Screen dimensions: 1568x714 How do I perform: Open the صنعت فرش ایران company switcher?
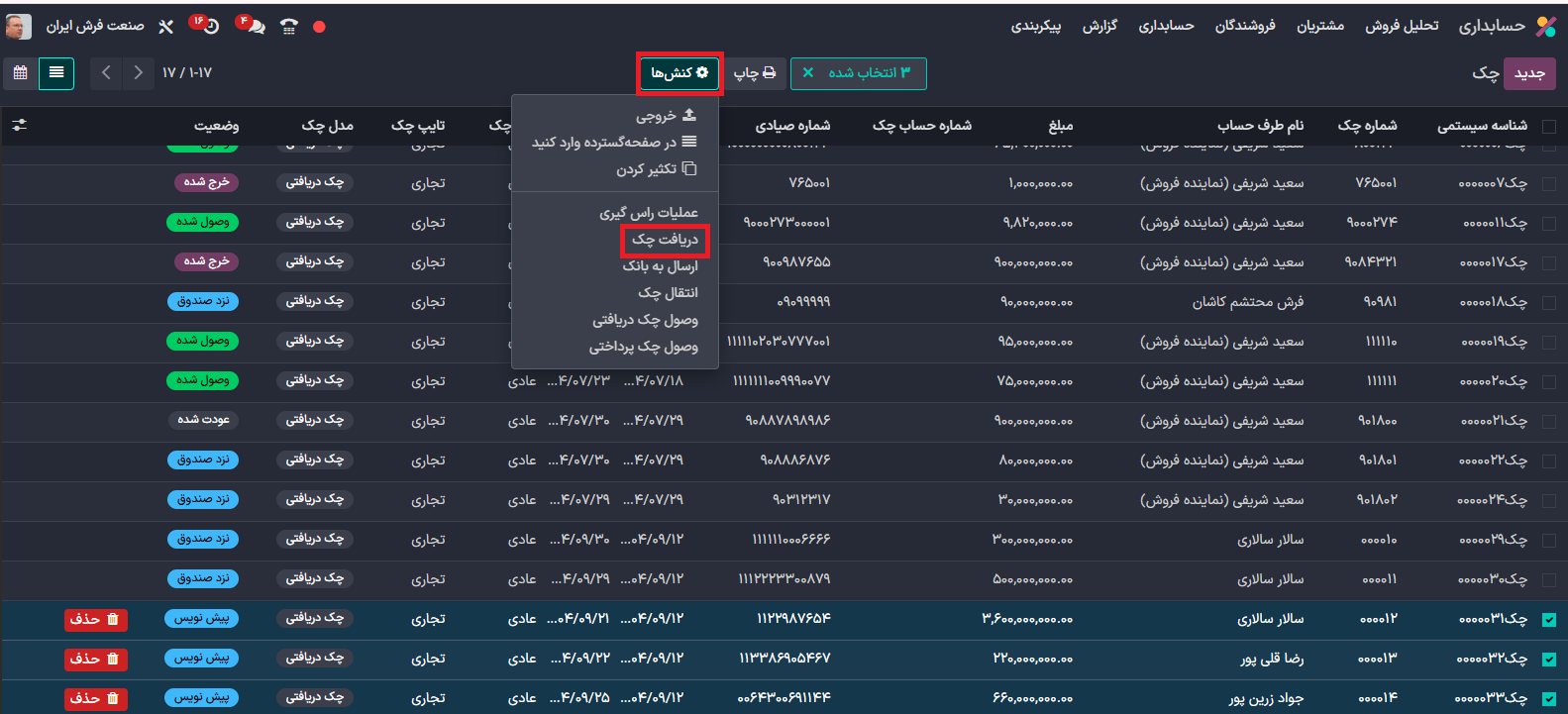coord(95,27)
